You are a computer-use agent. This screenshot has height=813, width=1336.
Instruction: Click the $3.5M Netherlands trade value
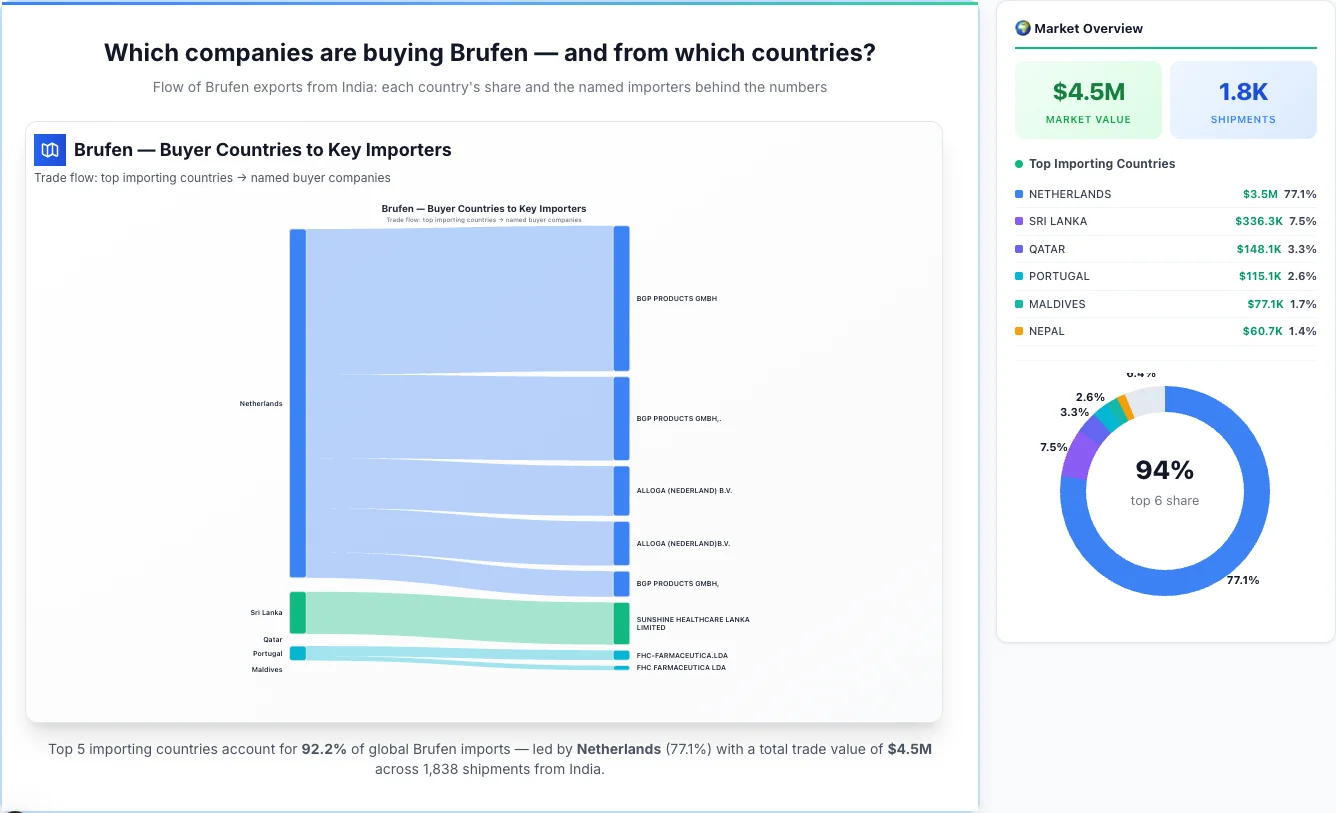tap(1258, 193)
